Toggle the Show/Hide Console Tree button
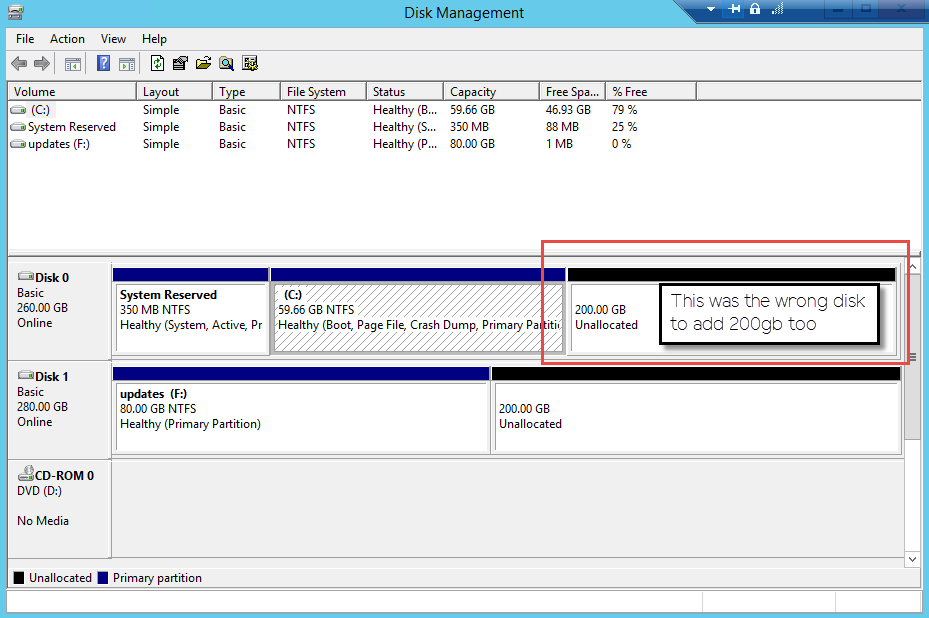The height and width of the screenshot is (618, 929). coord(73,64)
